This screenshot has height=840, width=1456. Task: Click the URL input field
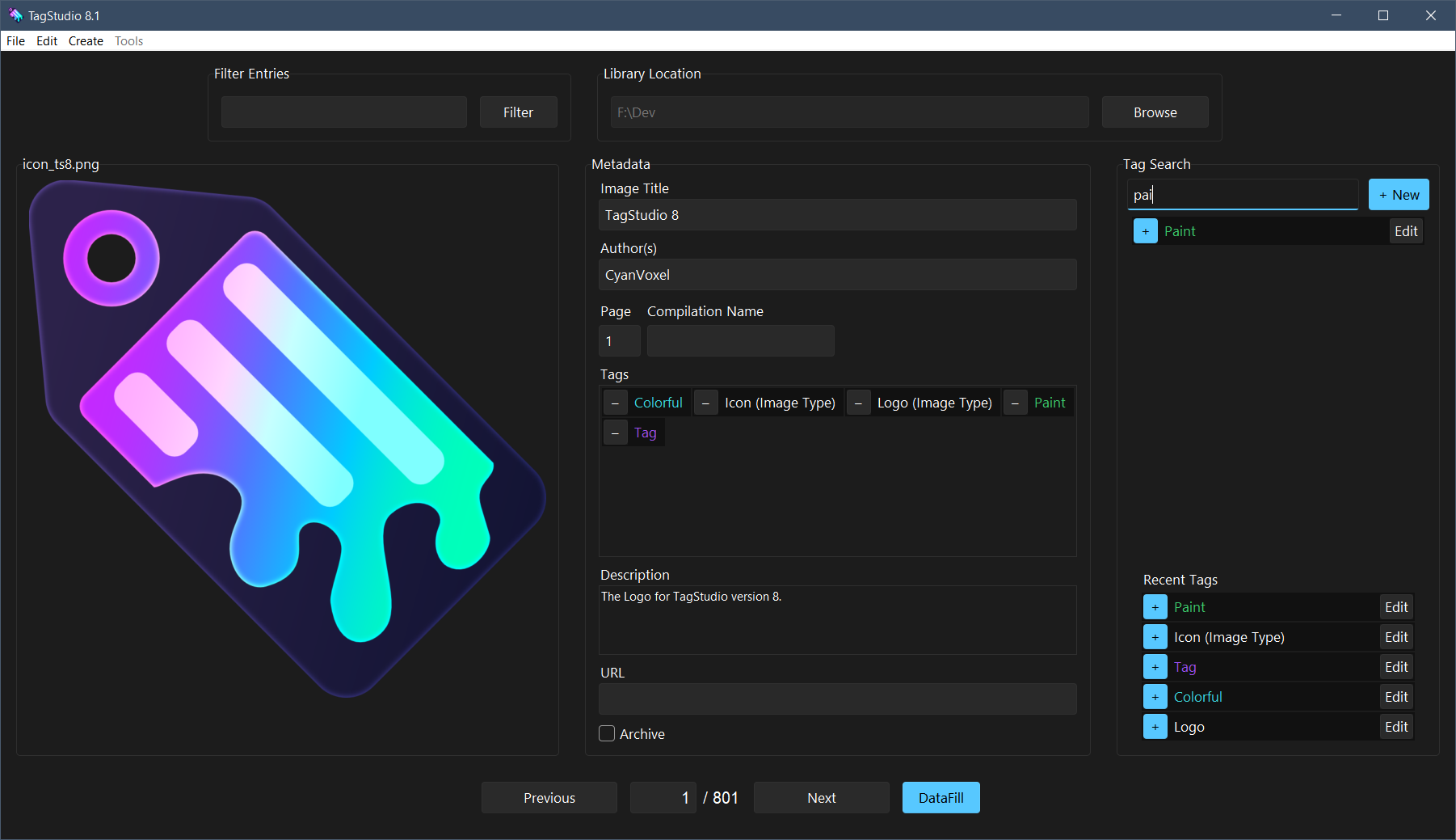tap(838, 699)
